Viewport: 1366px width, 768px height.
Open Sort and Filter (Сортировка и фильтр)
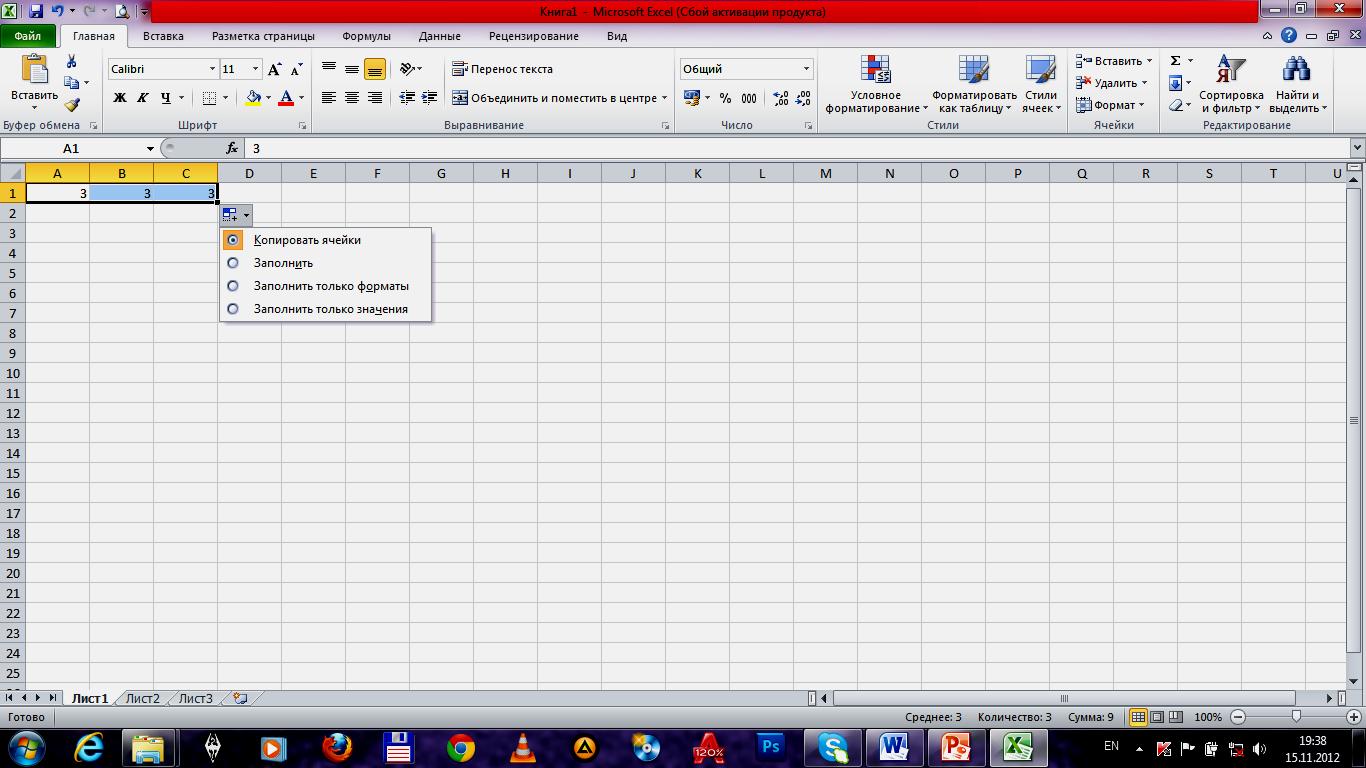click(x=1231, y=84)
